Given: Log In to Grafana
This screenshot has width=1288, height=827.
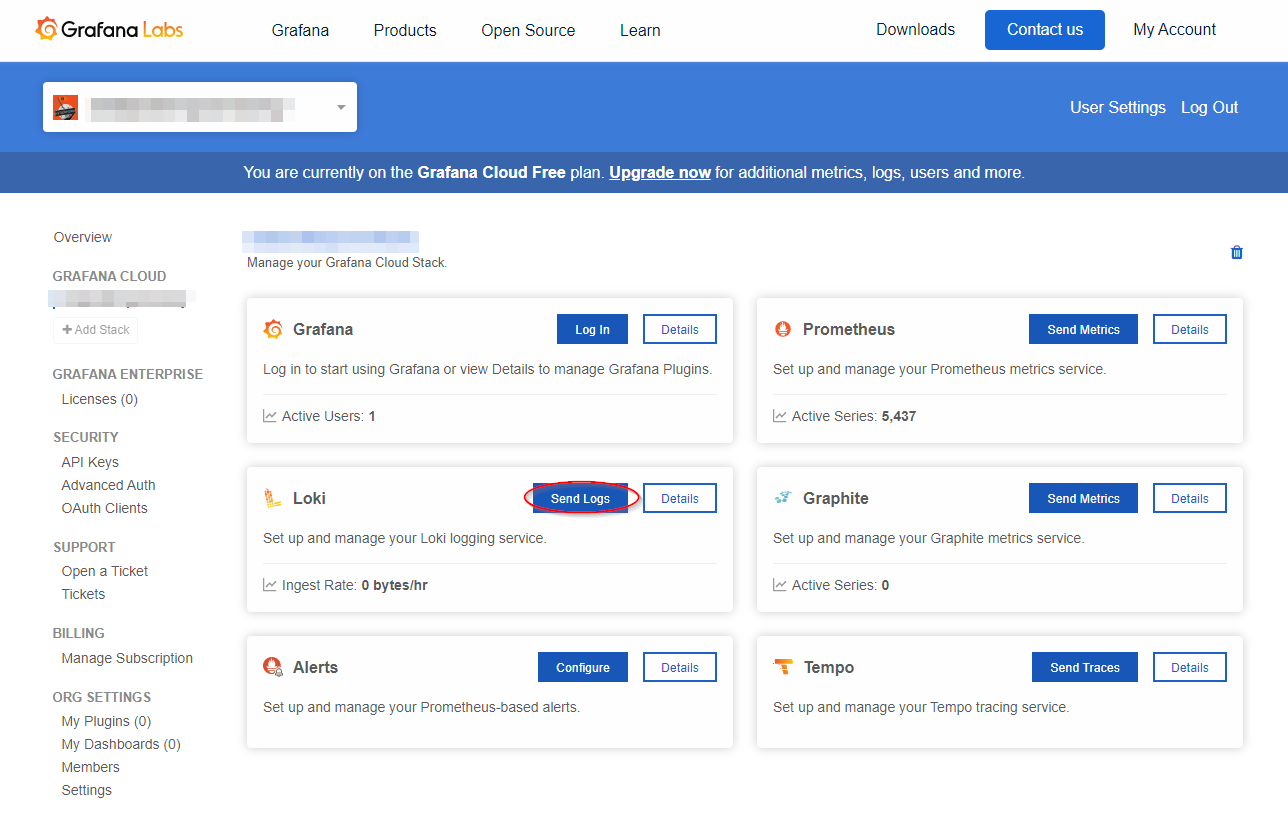Looking at the screenshot, I should tap(592, 329).
